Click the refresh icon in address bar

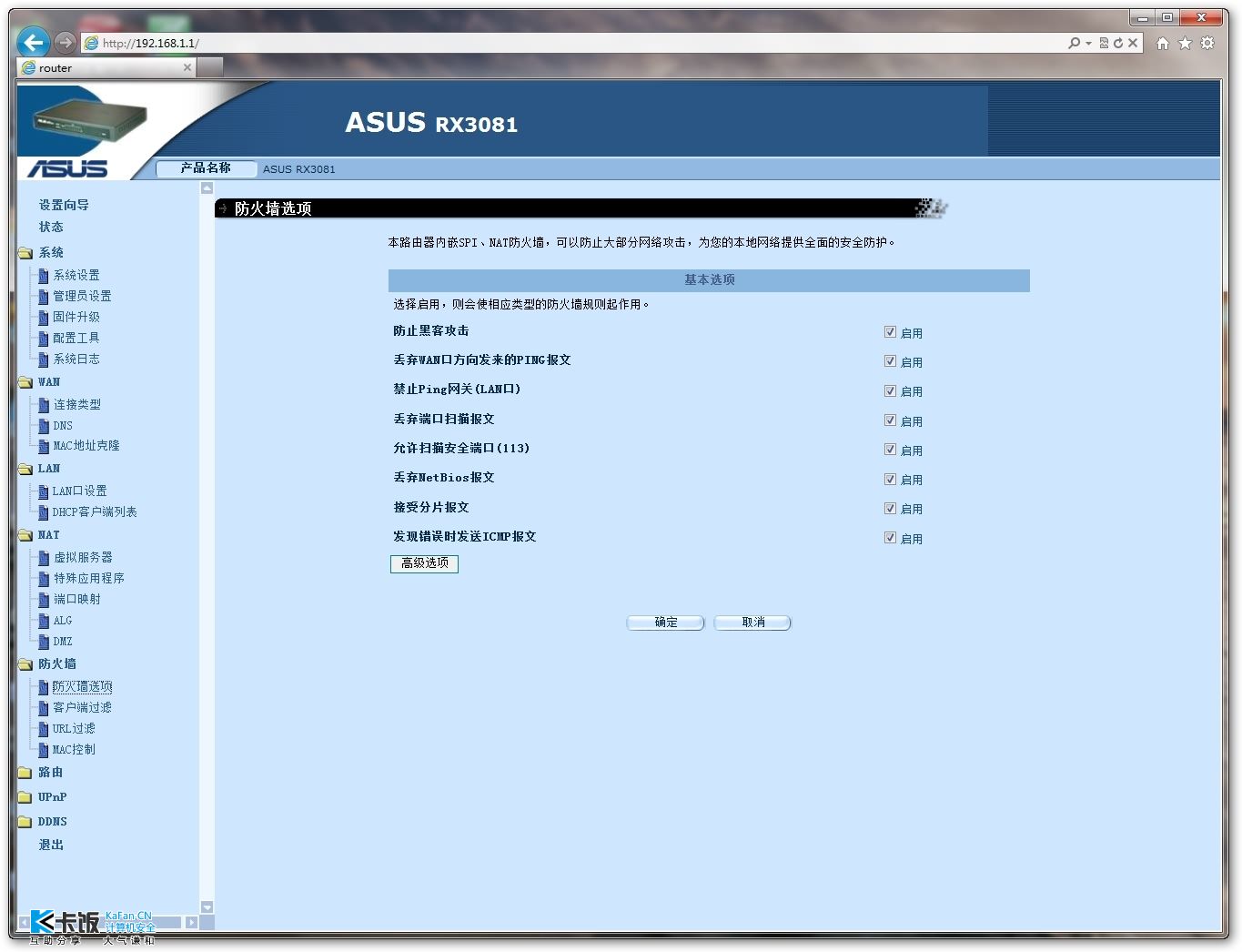tap(1118, 43)
